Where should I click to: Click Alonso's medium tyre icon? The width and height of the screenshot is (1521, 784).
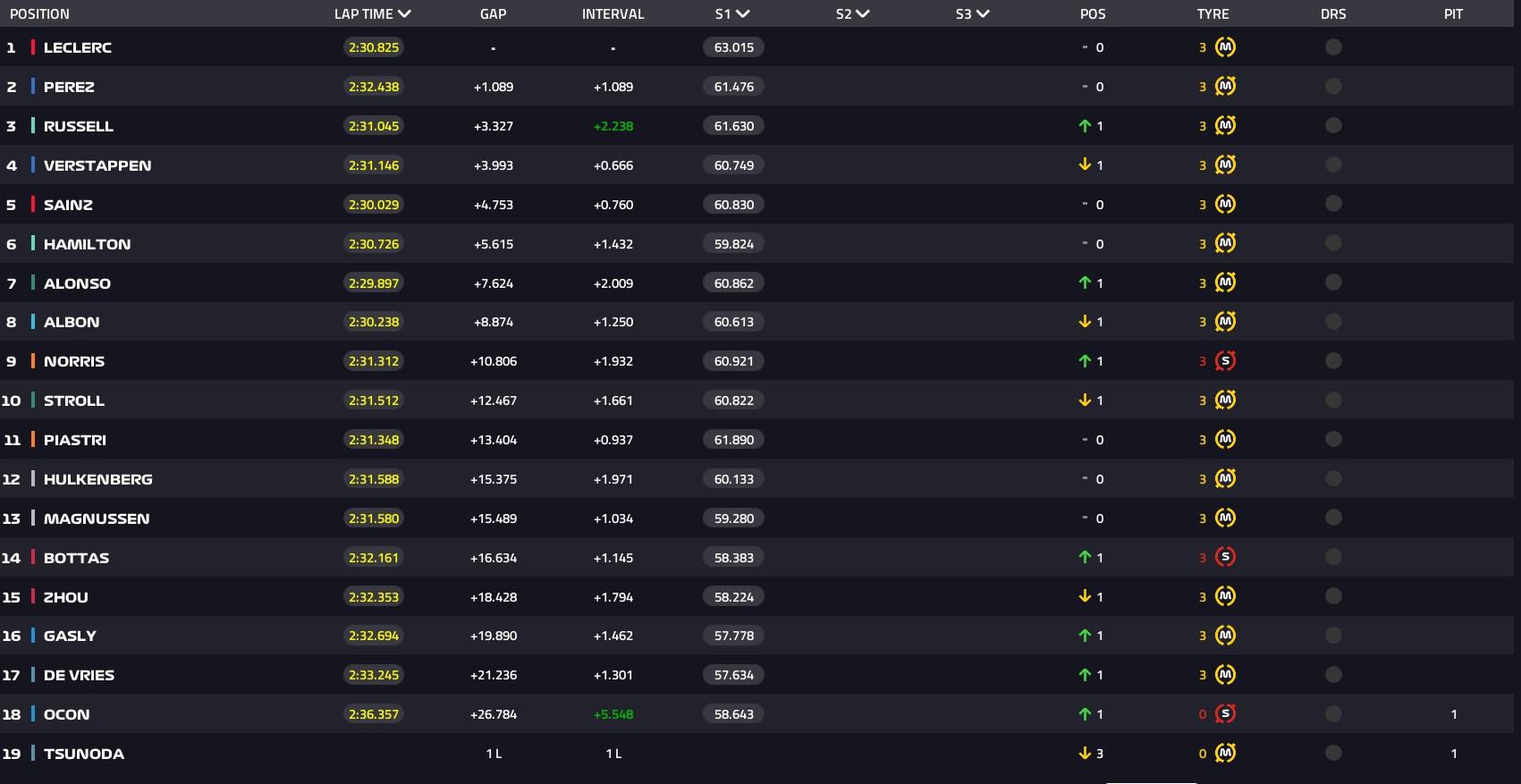[1225, 282]
